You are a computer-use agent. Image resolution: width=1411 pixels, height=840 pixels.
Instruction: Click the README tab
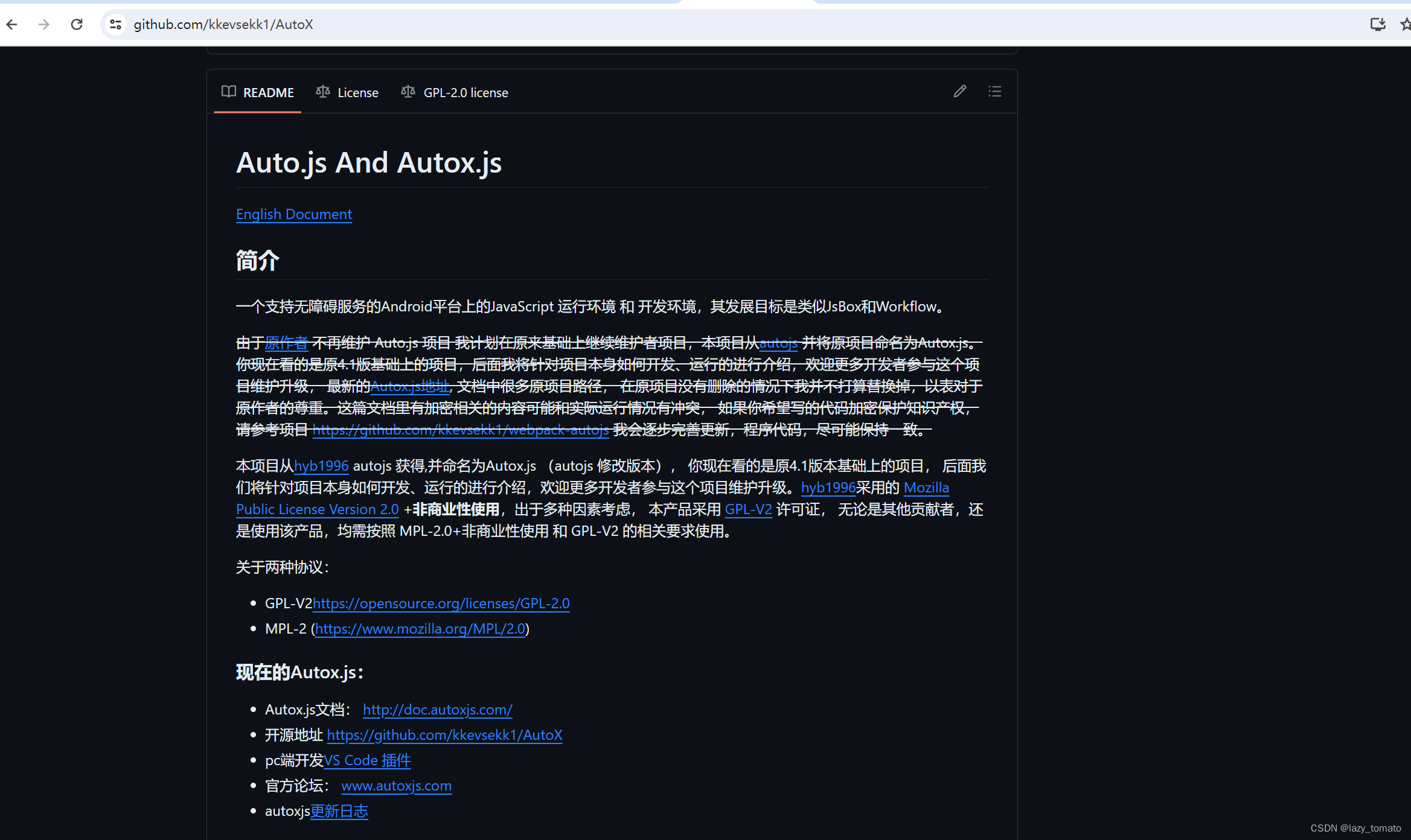click(x=260, y=92)
